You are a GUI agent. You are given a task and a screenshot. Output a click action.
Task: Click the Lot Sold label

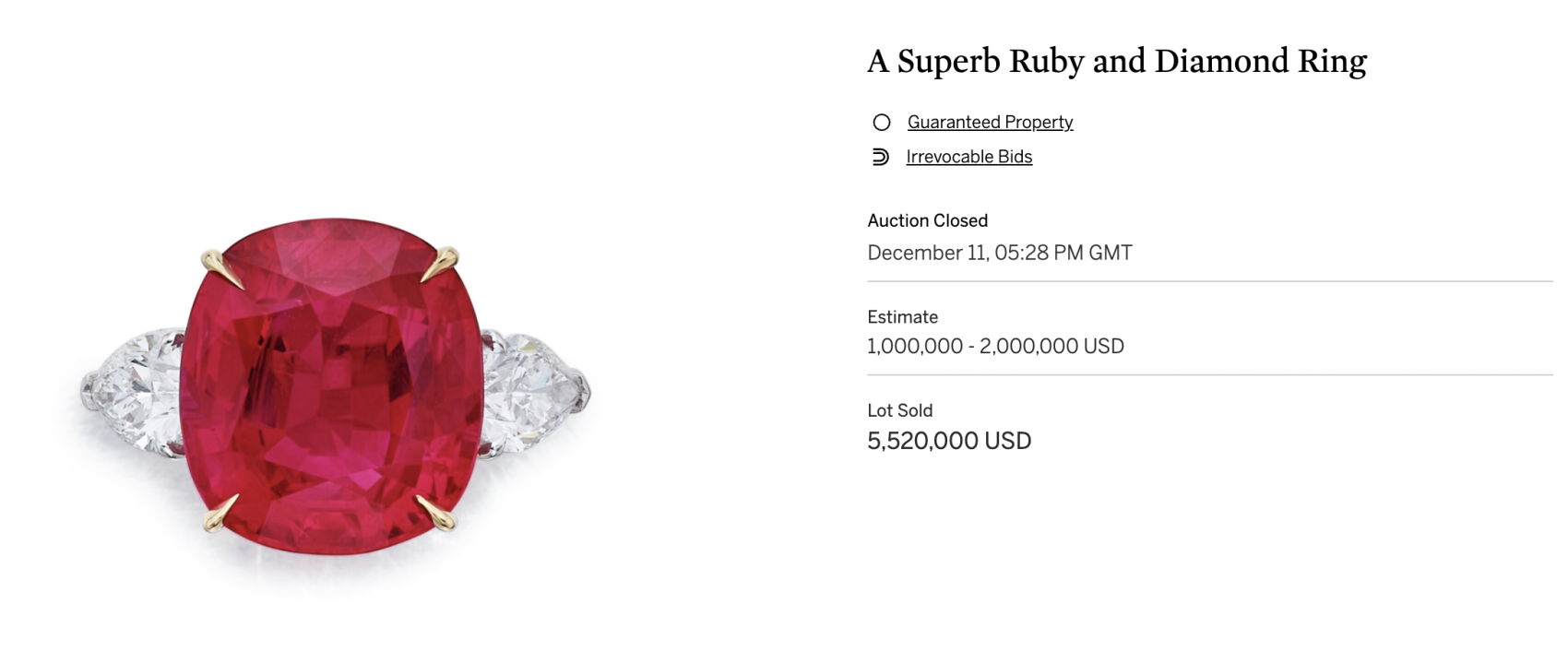point(899,411)
